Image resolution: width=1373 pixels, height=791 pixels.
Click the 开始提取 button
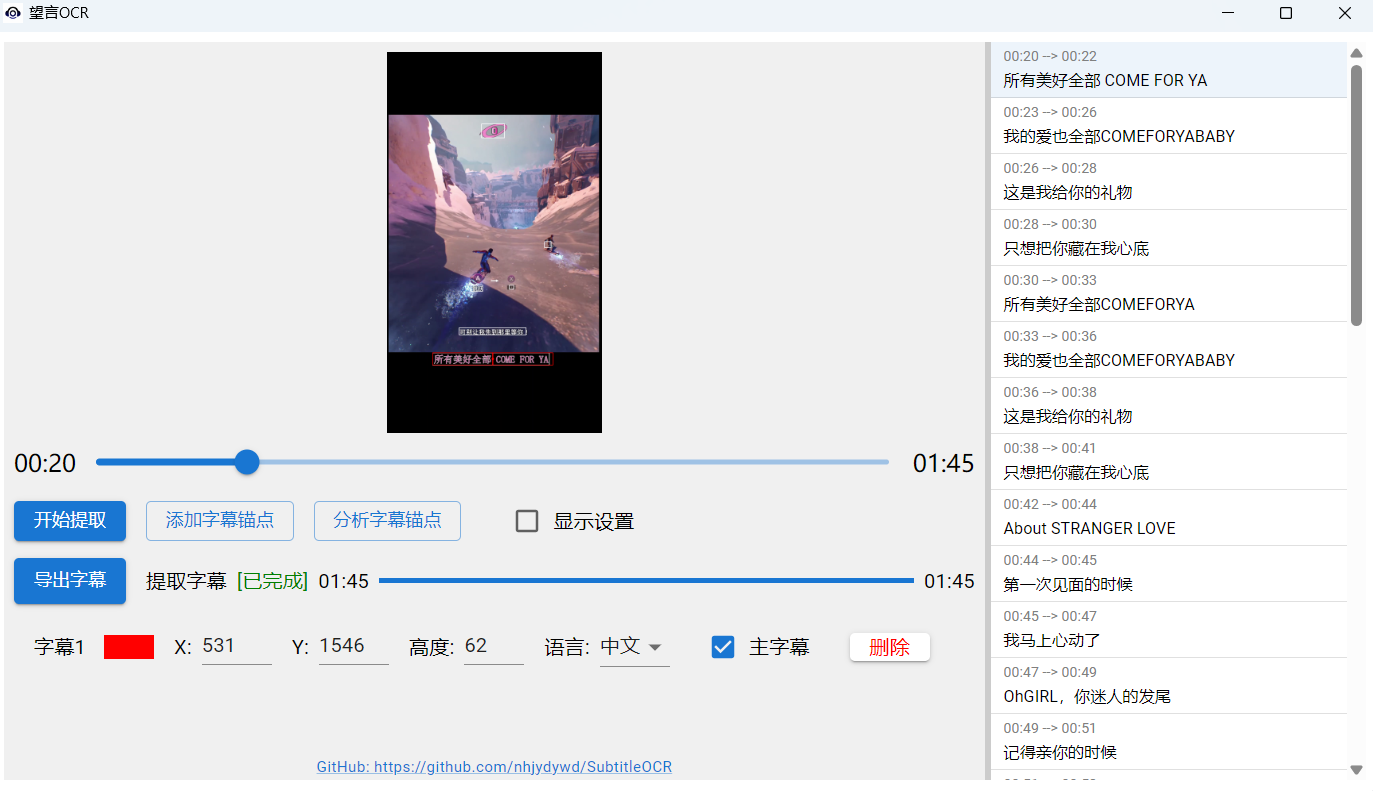70,521
